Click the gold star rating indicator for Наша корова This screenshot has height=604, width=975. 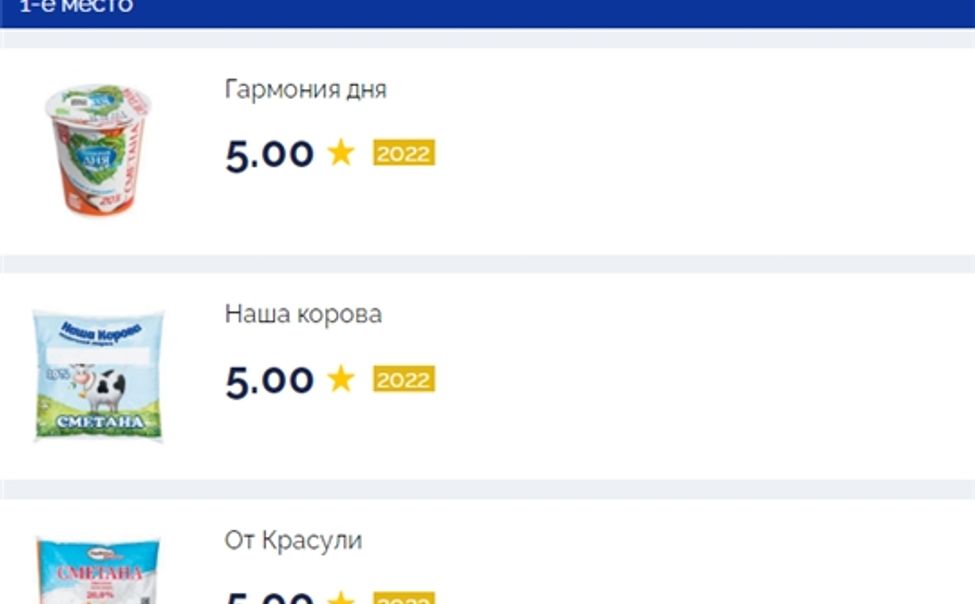(x=340, y=379)
